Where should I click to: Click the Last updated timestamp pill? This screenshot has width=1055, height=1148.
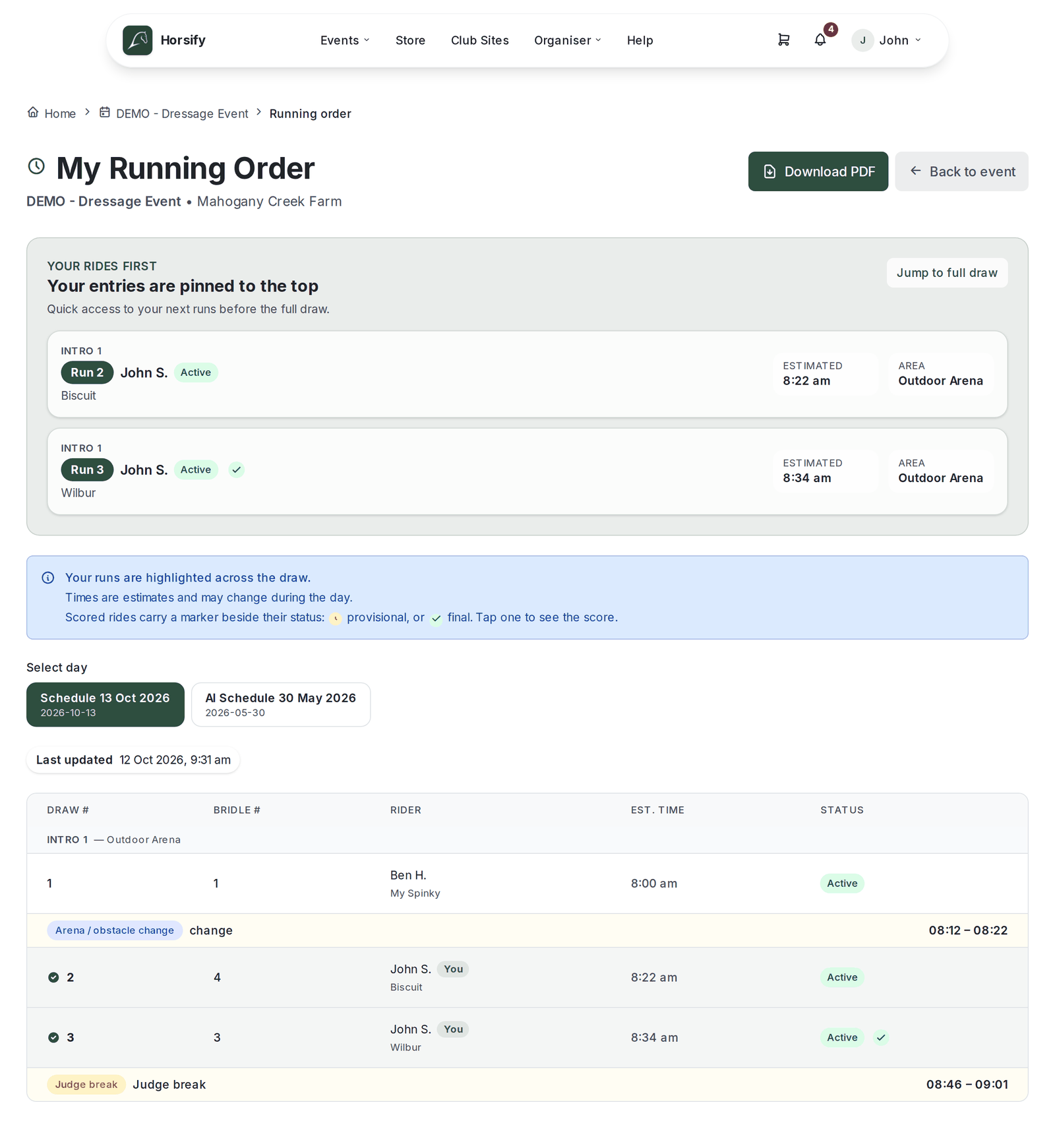(x=133, y=760)
